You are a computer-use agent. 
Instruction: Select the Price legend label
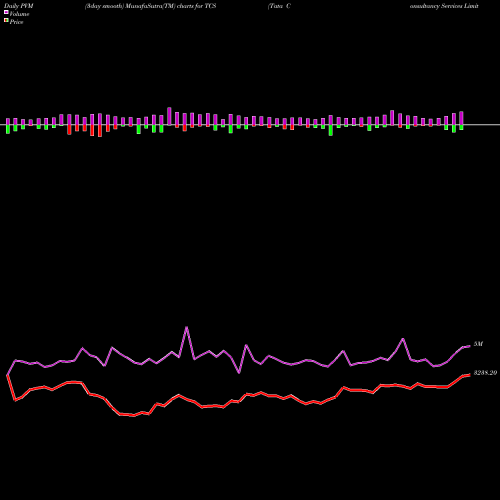16,22
